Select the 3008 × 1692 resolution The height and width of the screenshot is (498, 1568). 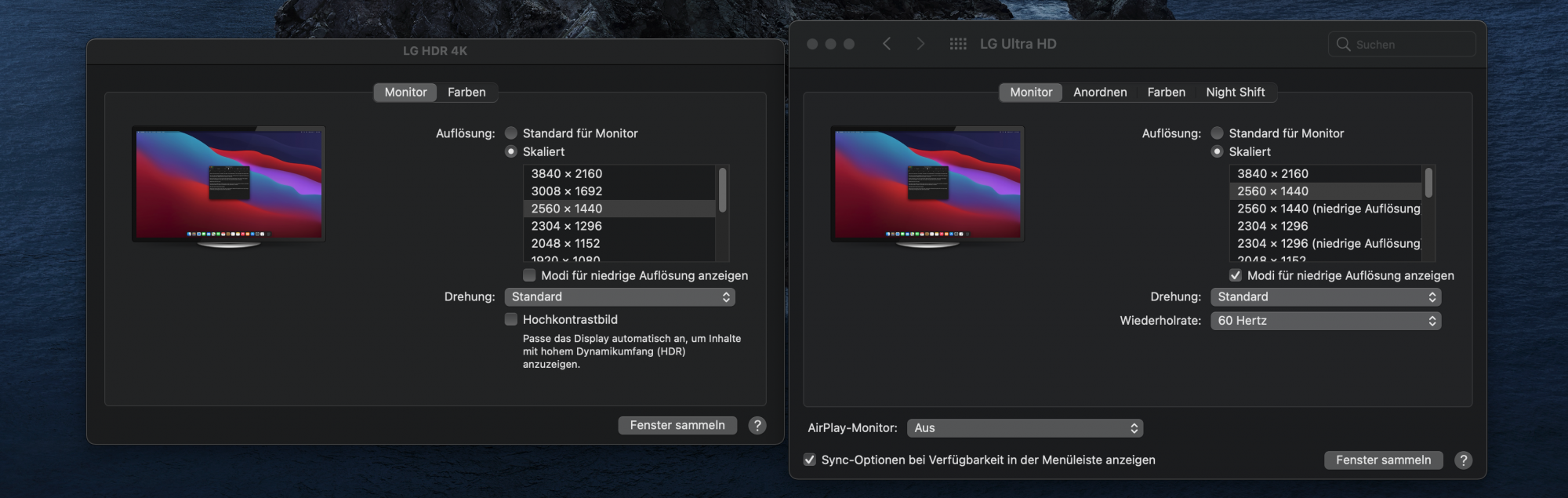[x=619, y=191]
